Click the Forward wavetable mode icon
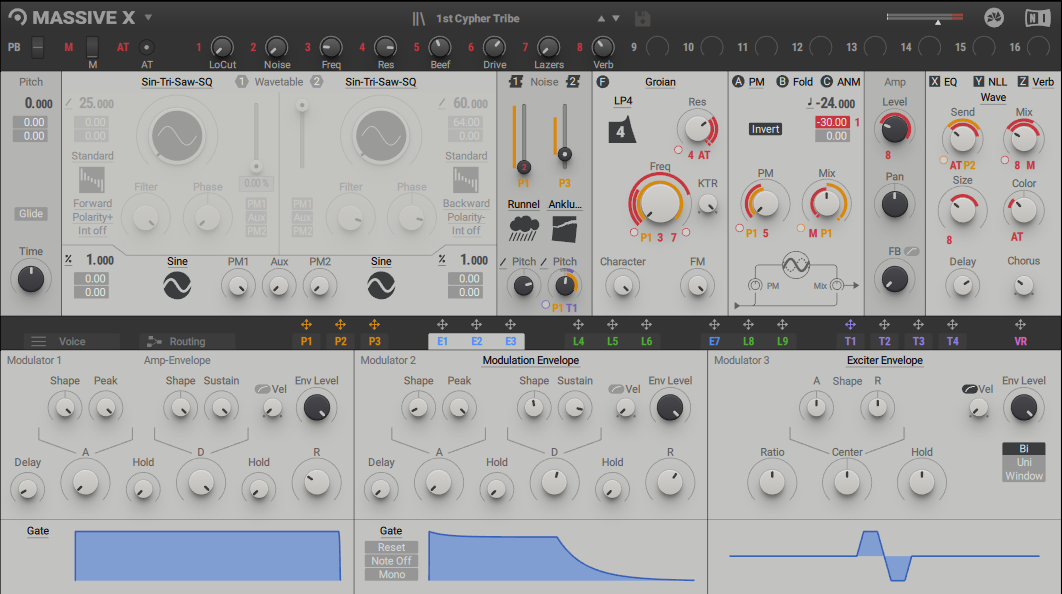 click(91, 181)
